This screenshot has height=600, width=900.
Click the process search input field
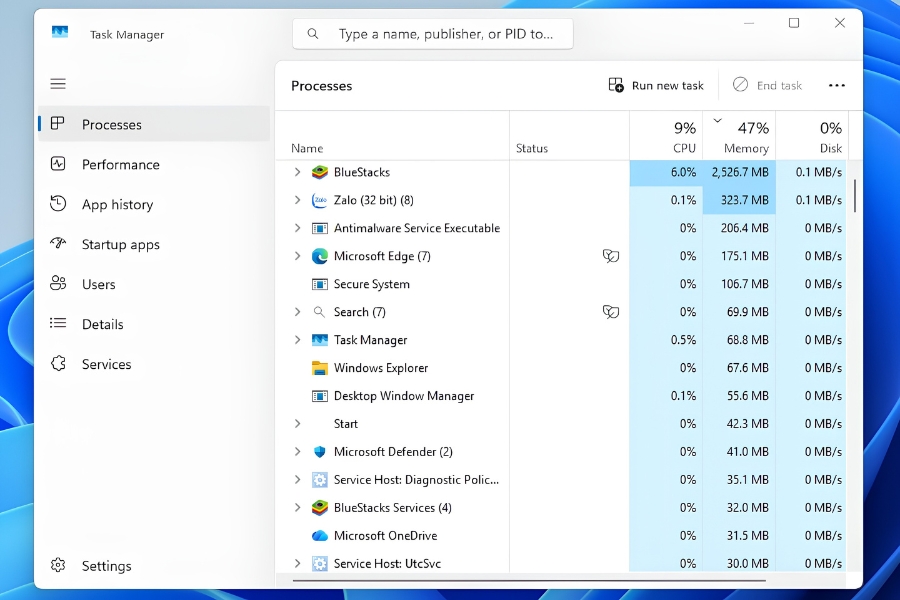coord(433,34)
